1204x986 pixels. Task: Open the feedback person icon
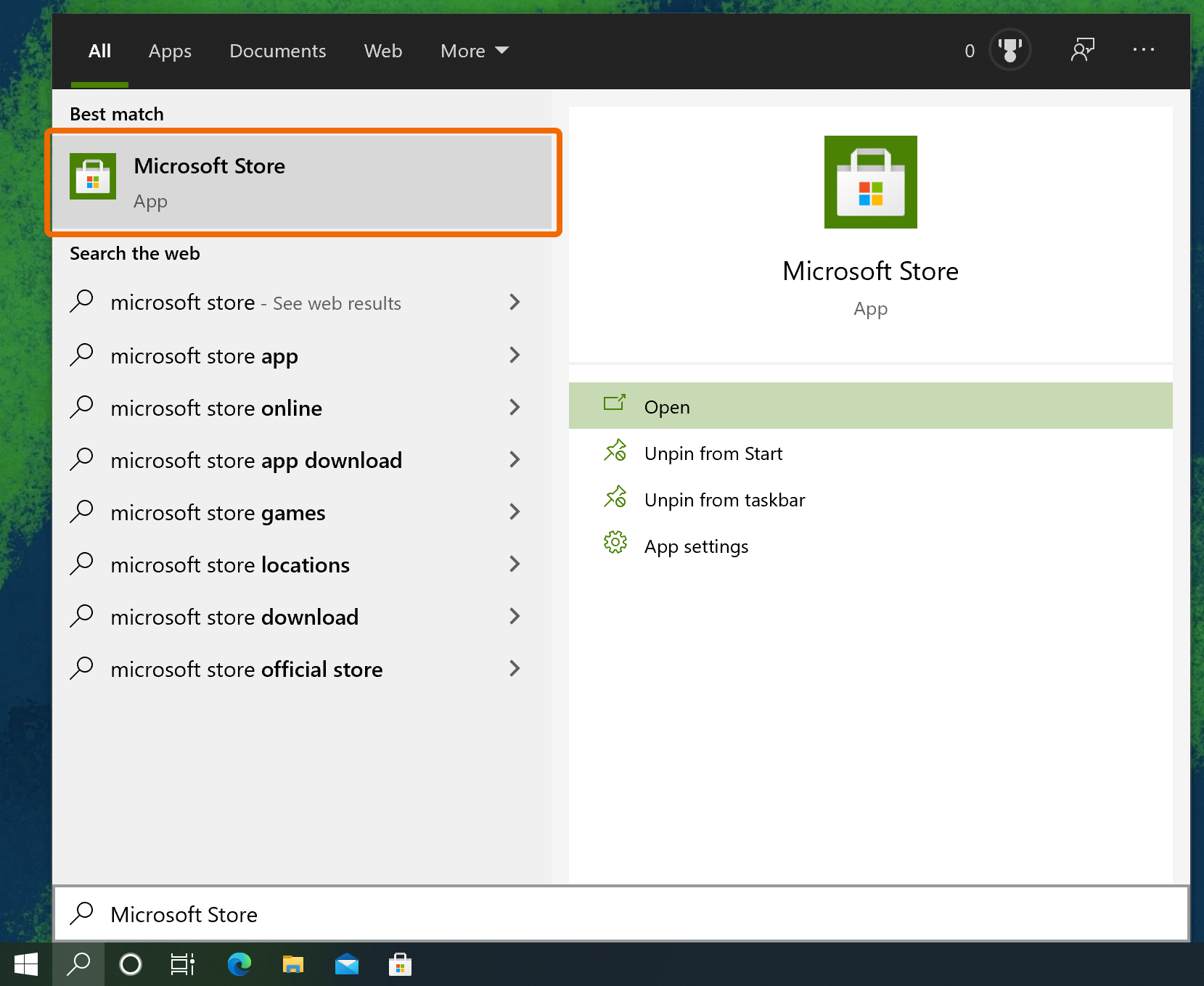(1082, 50)
